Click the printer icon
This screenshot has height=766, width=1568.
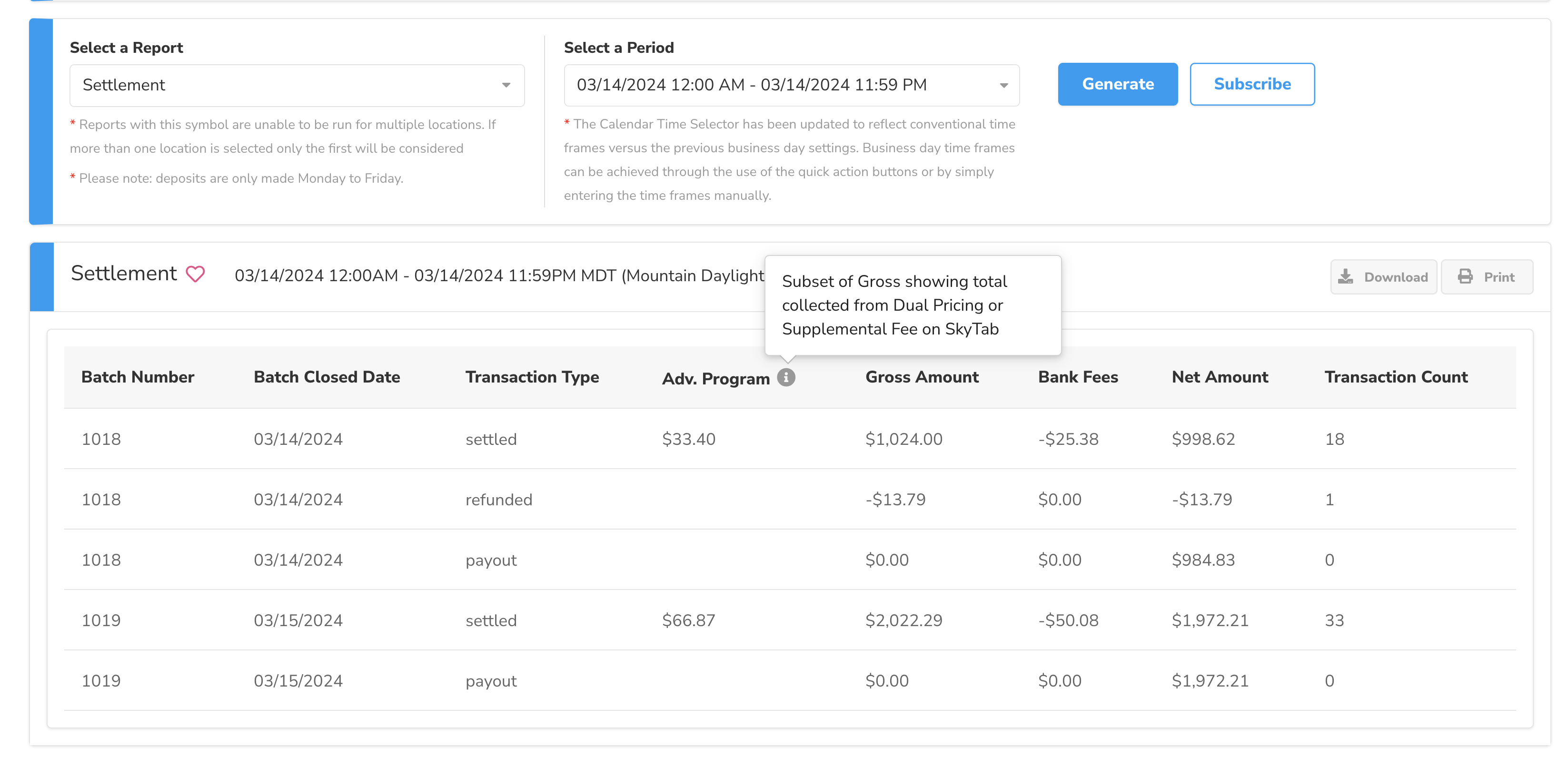(x=1465, y=277)
